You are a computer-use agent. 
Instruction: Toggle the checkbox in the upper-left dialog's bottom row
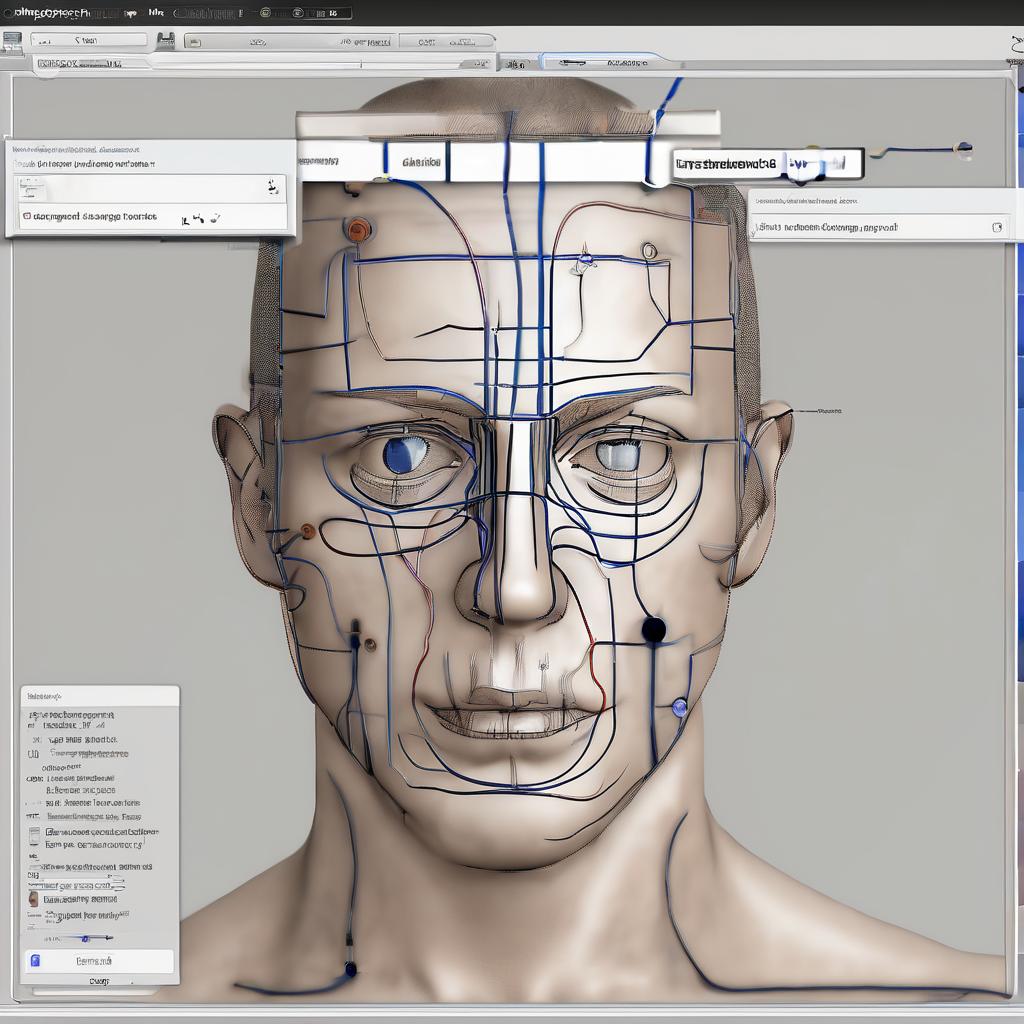25,216
